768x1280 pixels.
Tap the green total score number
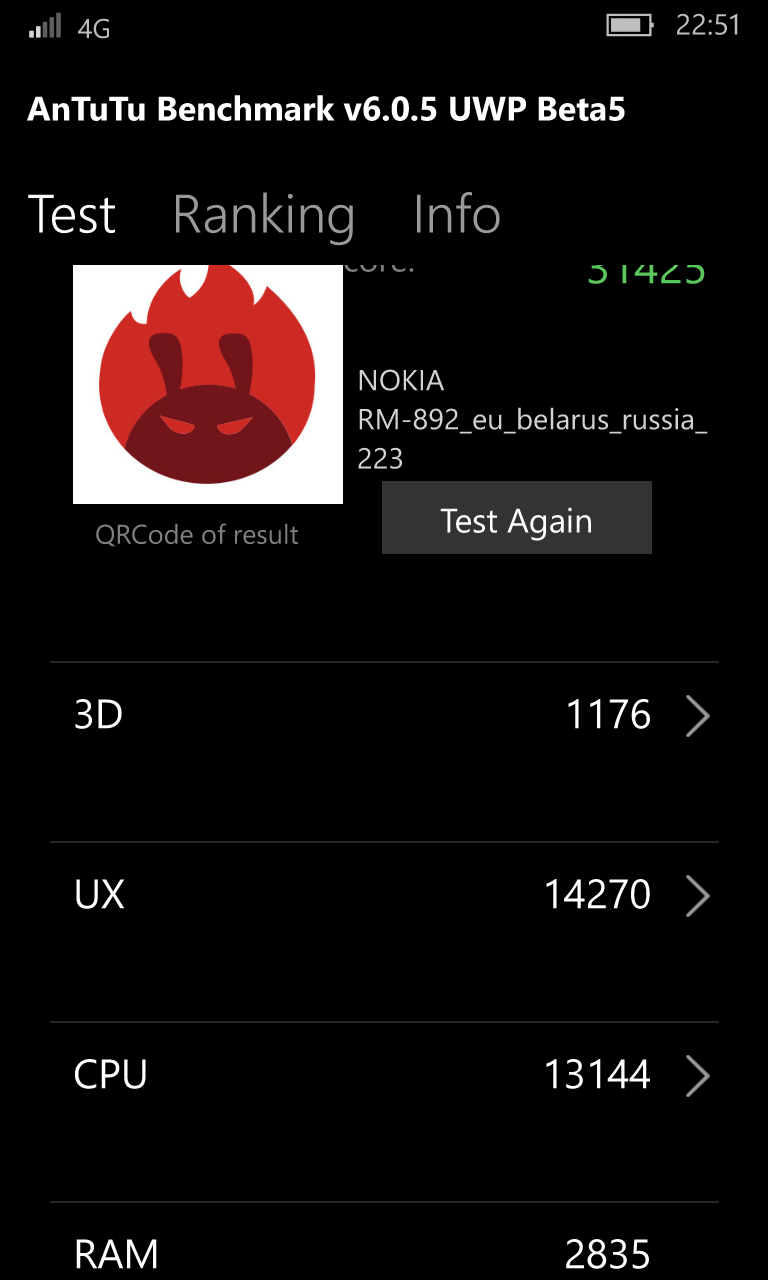pyautogui.click(x=646, y=273)
